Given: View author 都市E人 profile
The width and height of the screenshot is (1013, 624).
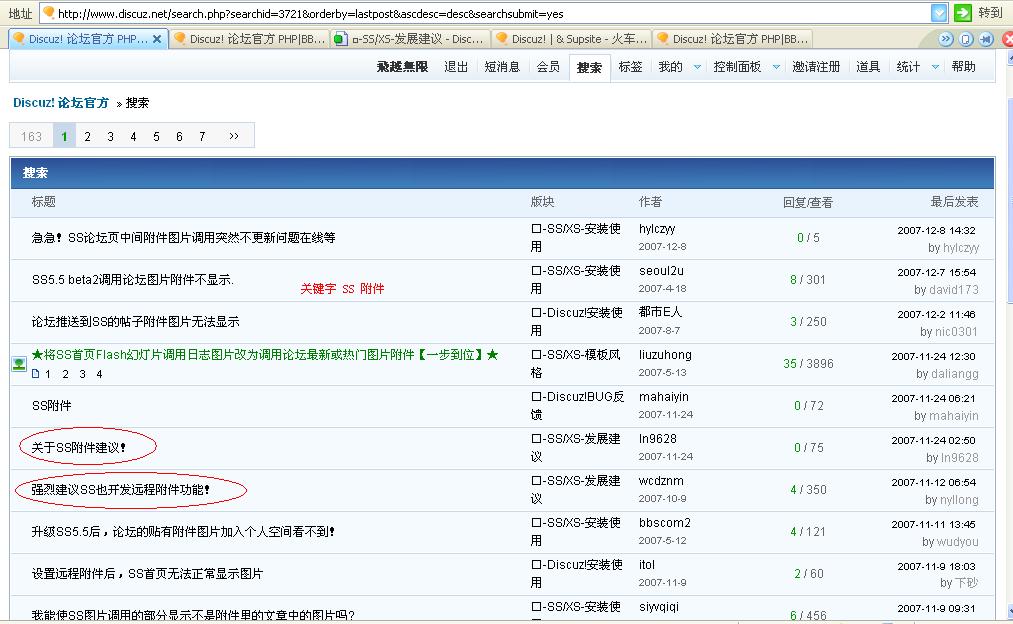Looking at the screenshot, I should click(x=660, y=312).
